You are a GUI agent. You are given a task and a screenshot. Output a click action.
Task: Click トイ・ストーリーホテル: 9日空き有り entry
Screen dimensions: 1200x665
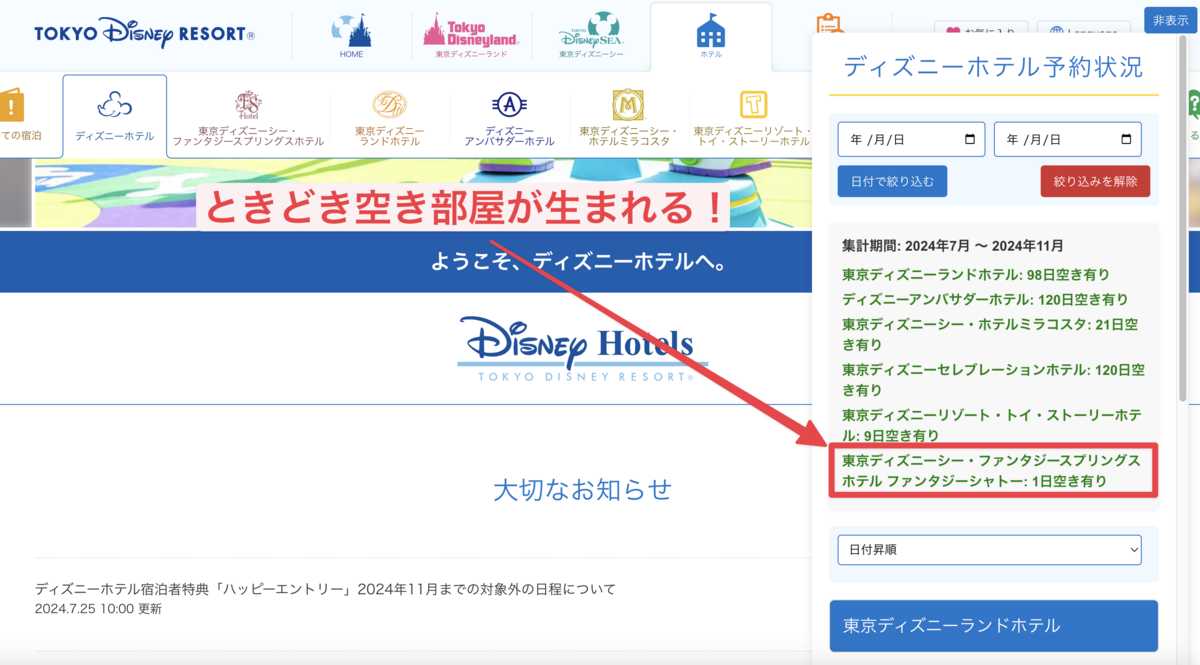pos(992,424)
